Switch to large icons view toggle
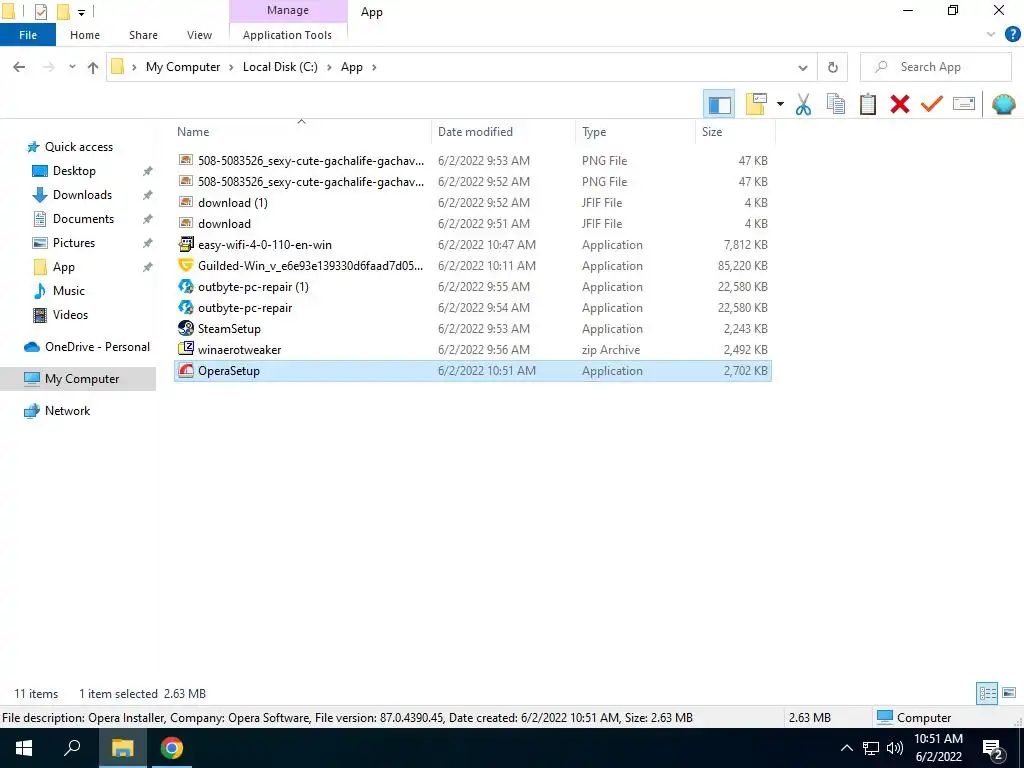Screen dimensions: 1024x768 [1009, 693]
